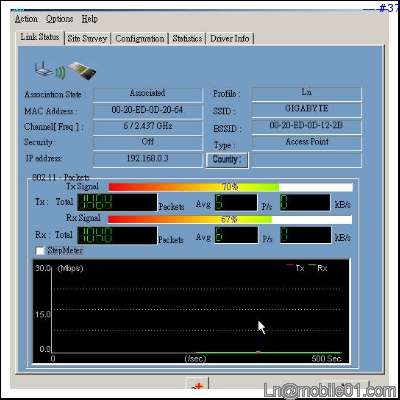Click the Profile field showing Ln
Image resolution: width=400 pixels, height=400 pixels.
tap(307, 94)
